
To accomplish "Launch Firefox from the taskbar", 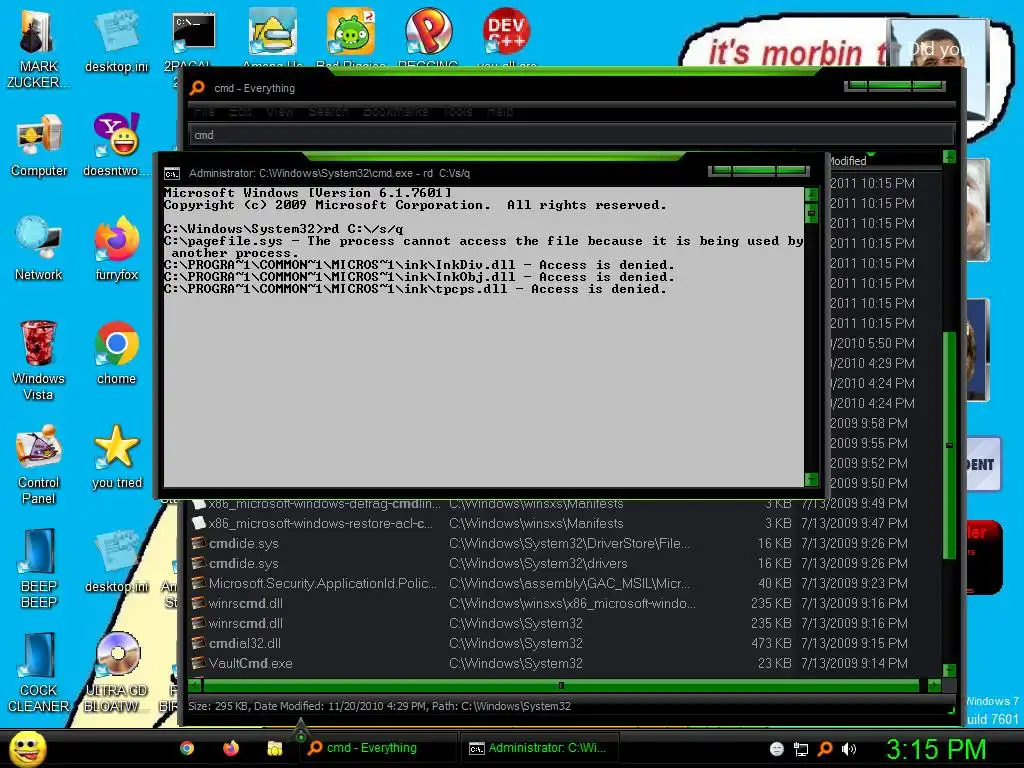I will click(x=231, y=748).
